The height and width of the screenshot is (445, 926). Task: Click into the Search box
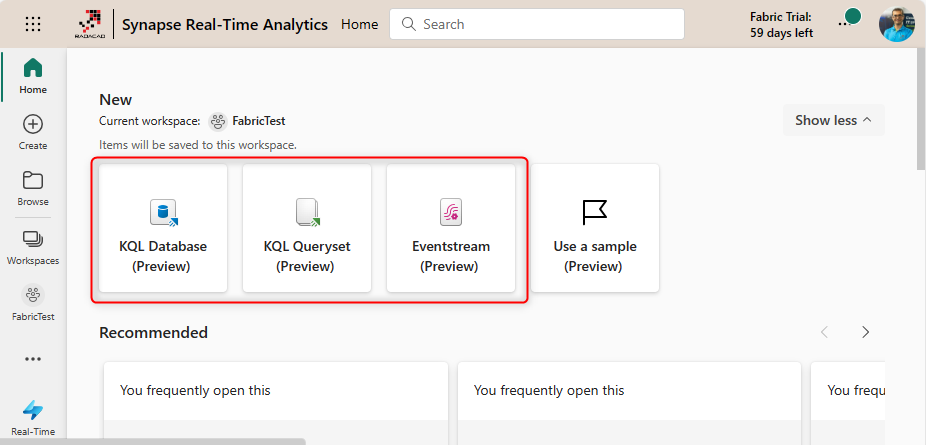click(537, 24)
